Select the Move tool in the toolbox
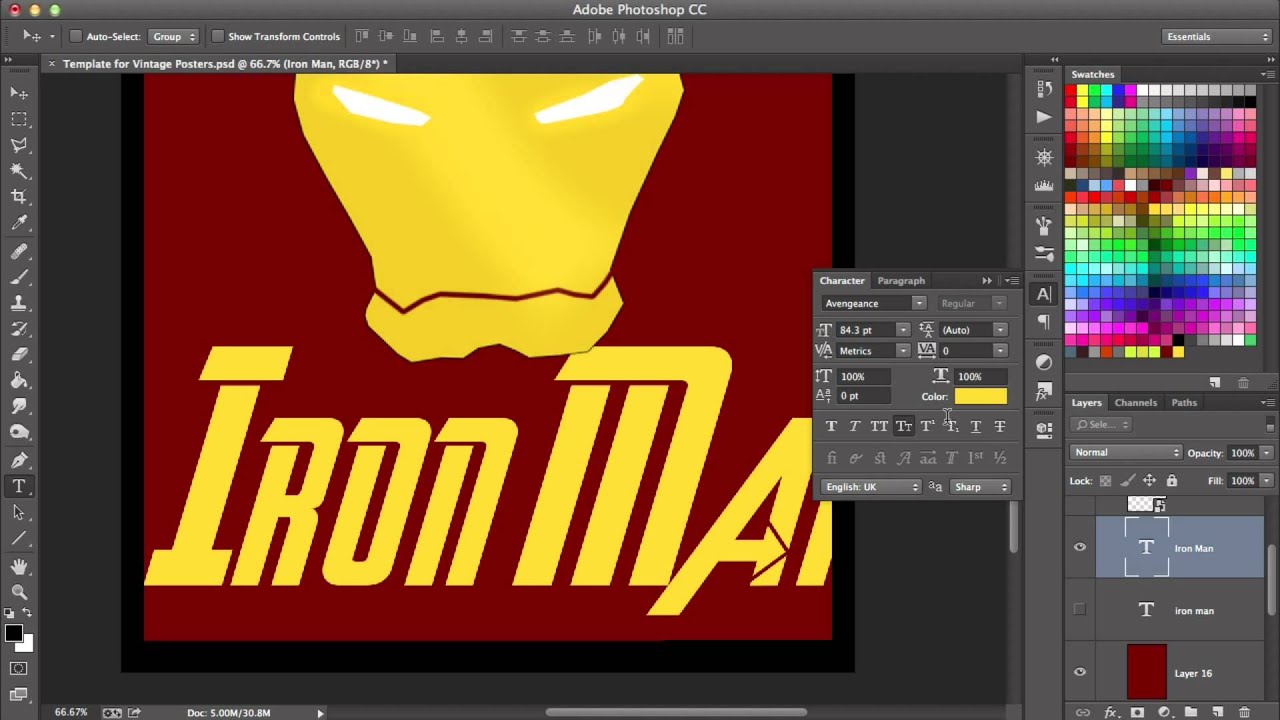The image size is (1280, 720). pos(19,93)
